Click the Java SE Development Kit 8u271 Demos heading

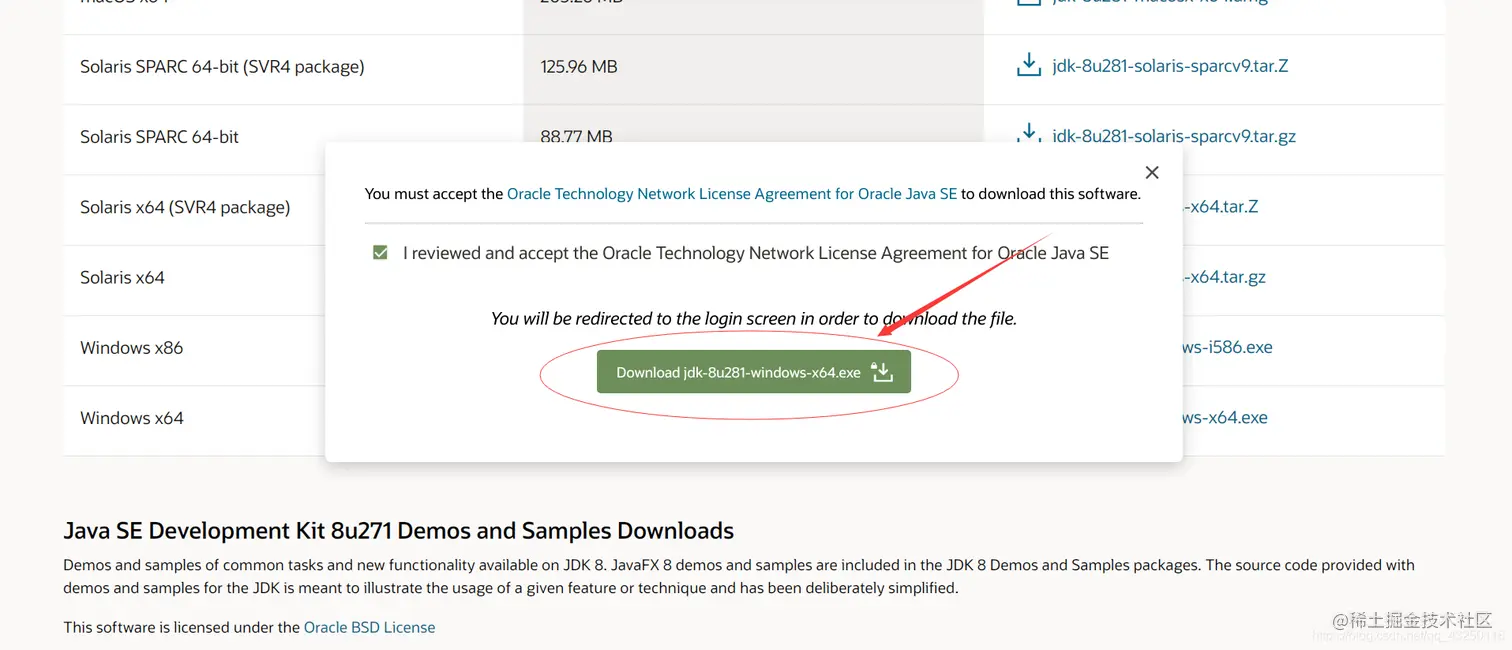(x=398, y=530)
